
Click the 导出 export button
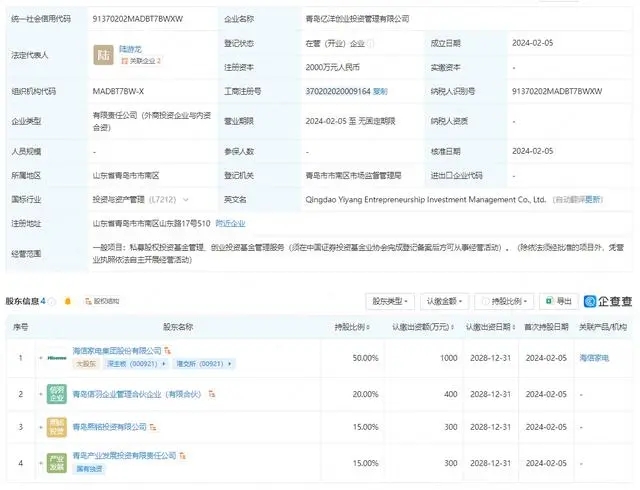pyautogui.click(x=559, y=300)
